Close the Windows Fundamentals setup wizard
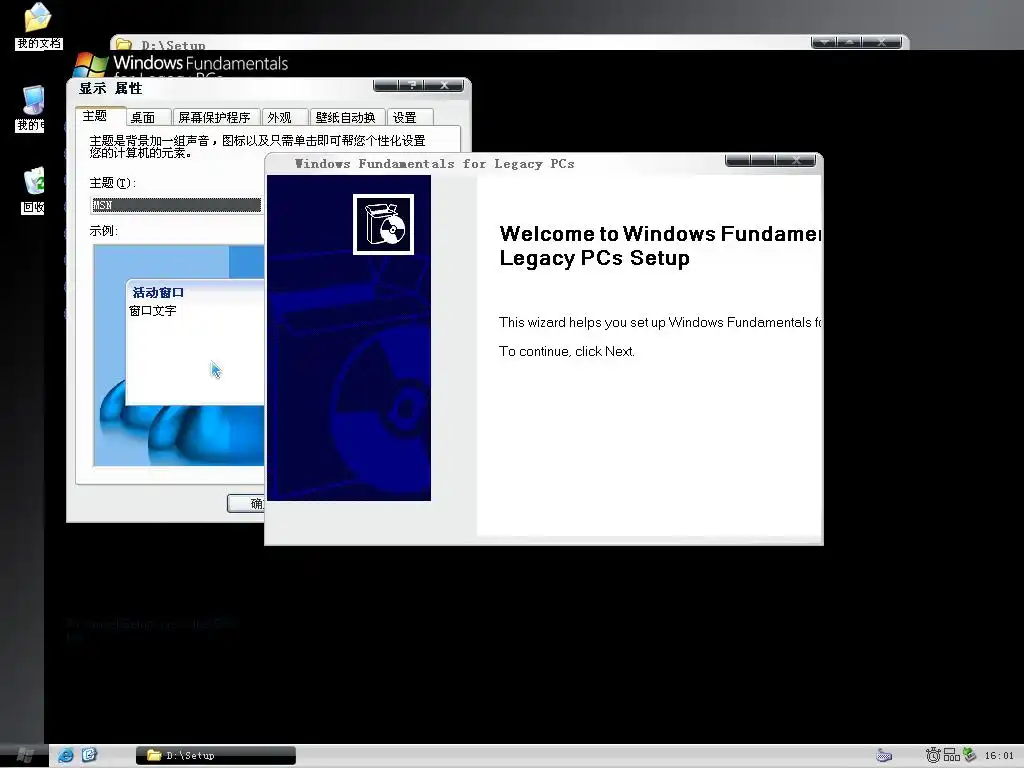Viewport: 1024px width, 768px height. (x=796, y=161)
